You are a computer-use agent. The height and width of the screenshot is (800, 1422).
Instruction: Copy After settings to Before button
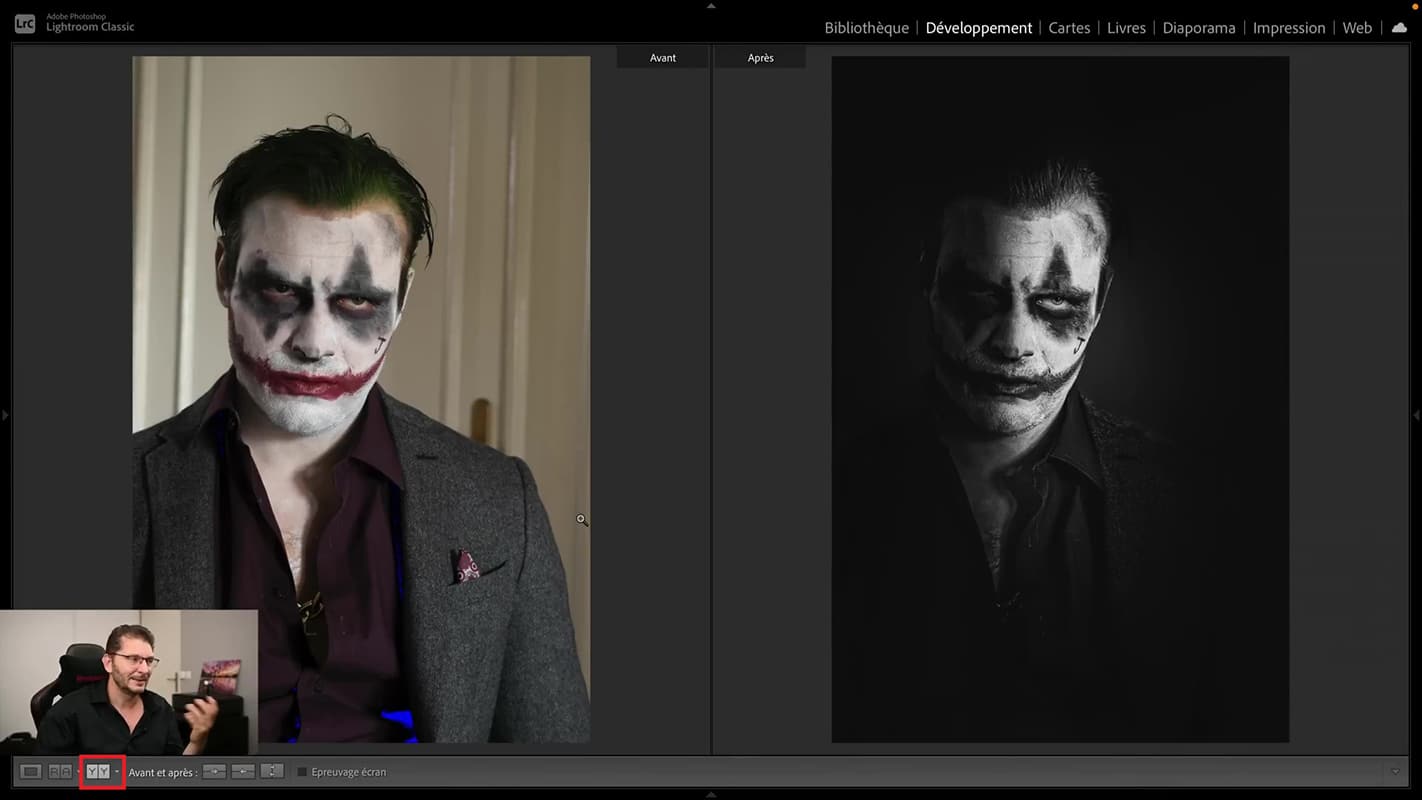tap(243, 772)
